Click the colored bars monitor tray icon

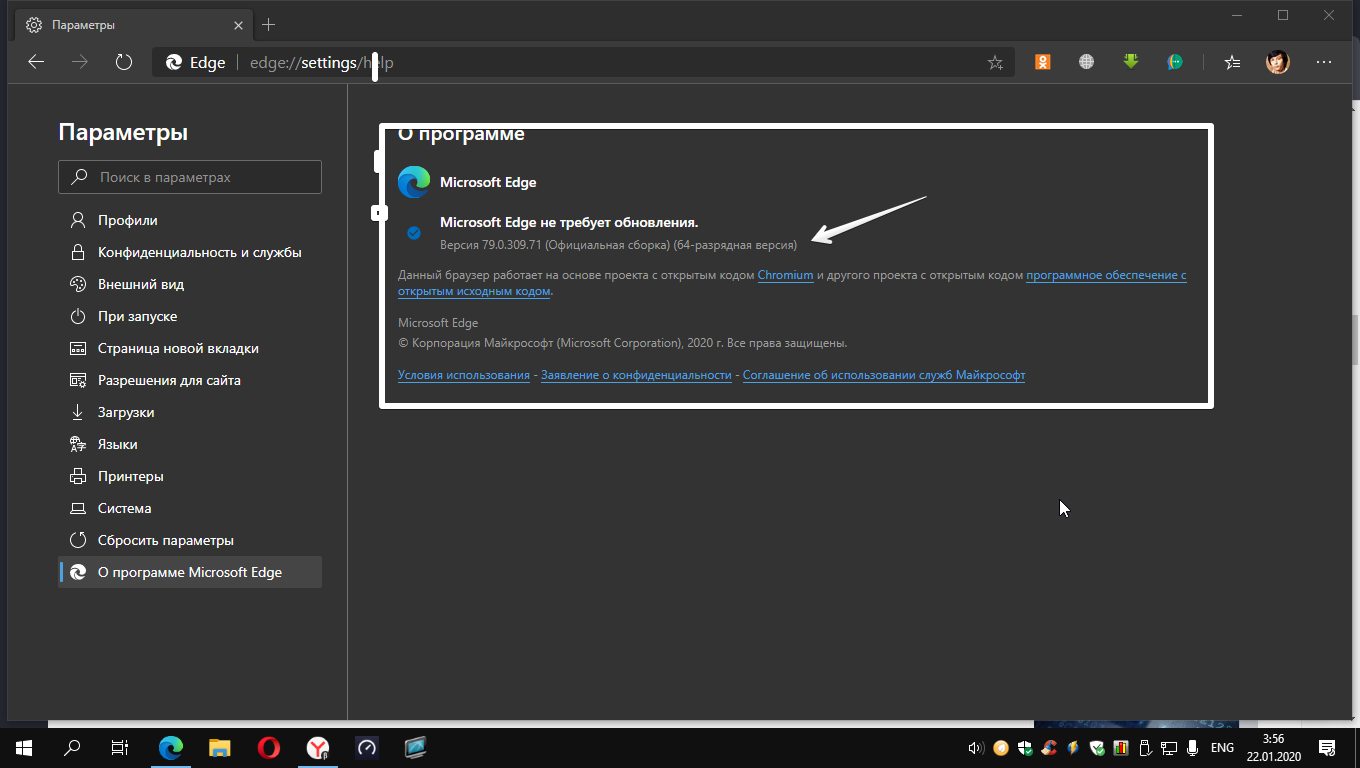[1121, 748]
